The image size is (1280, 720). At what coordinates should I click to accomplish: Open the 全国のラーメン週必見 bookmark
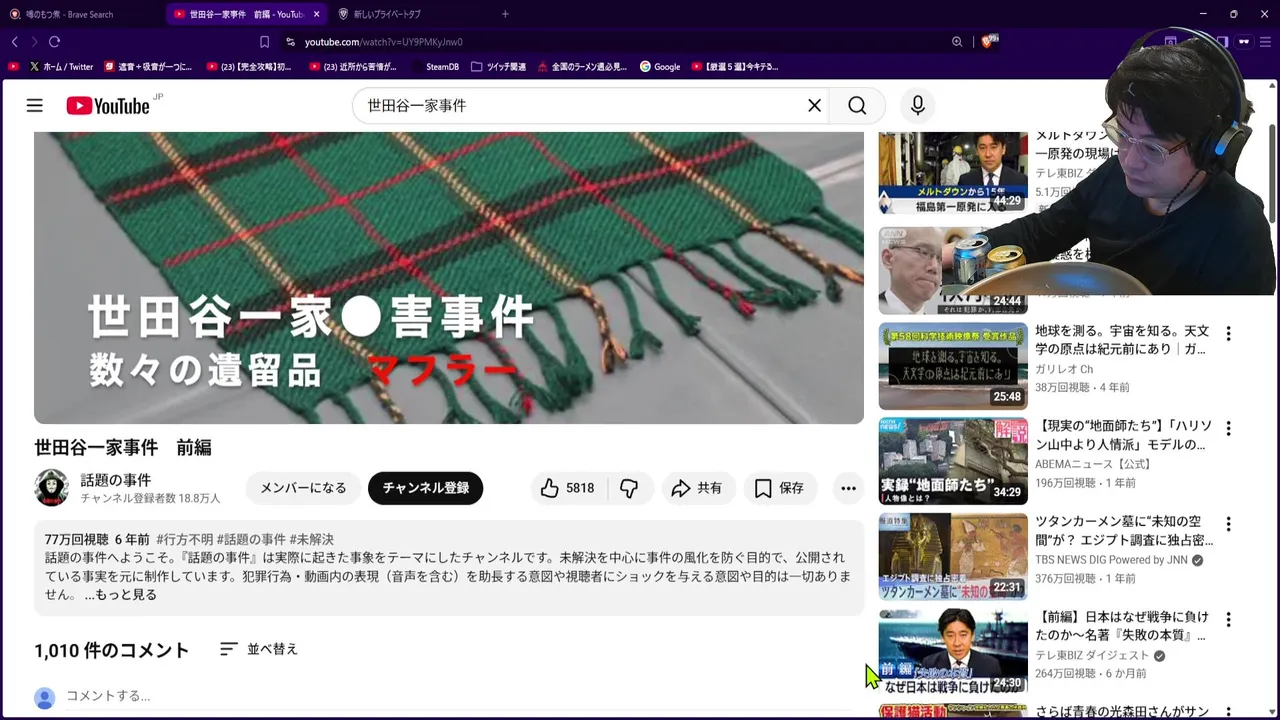pyautogui.click(x=582, y=67)
